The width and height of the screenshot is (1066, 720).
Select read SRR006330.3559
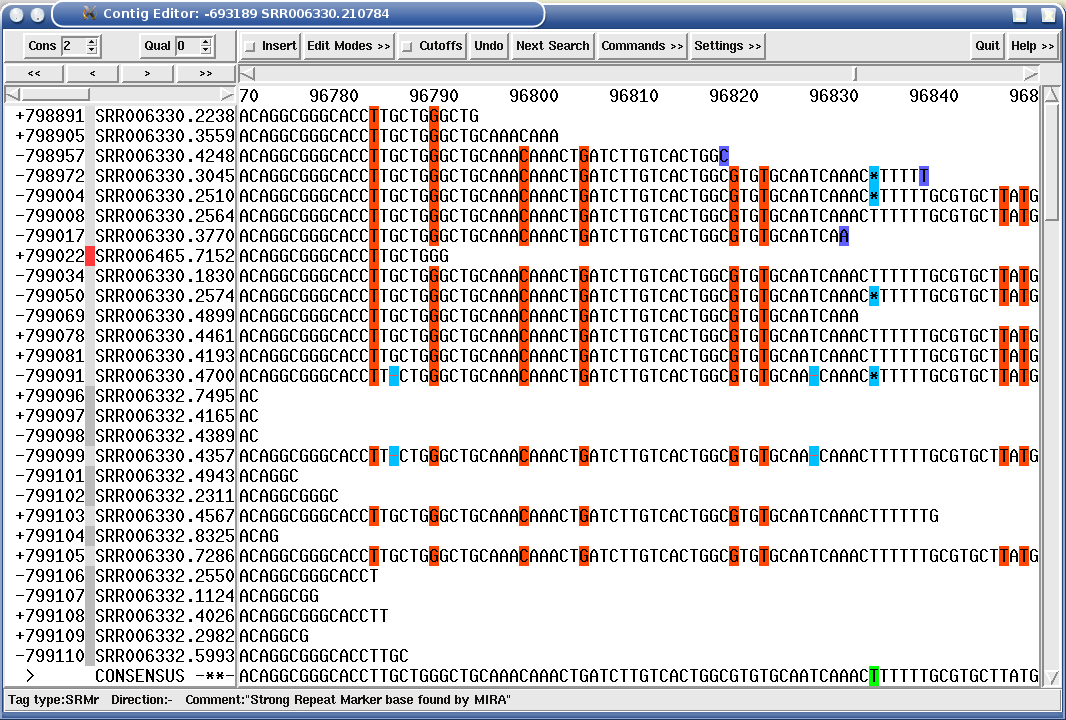[165, 136]
